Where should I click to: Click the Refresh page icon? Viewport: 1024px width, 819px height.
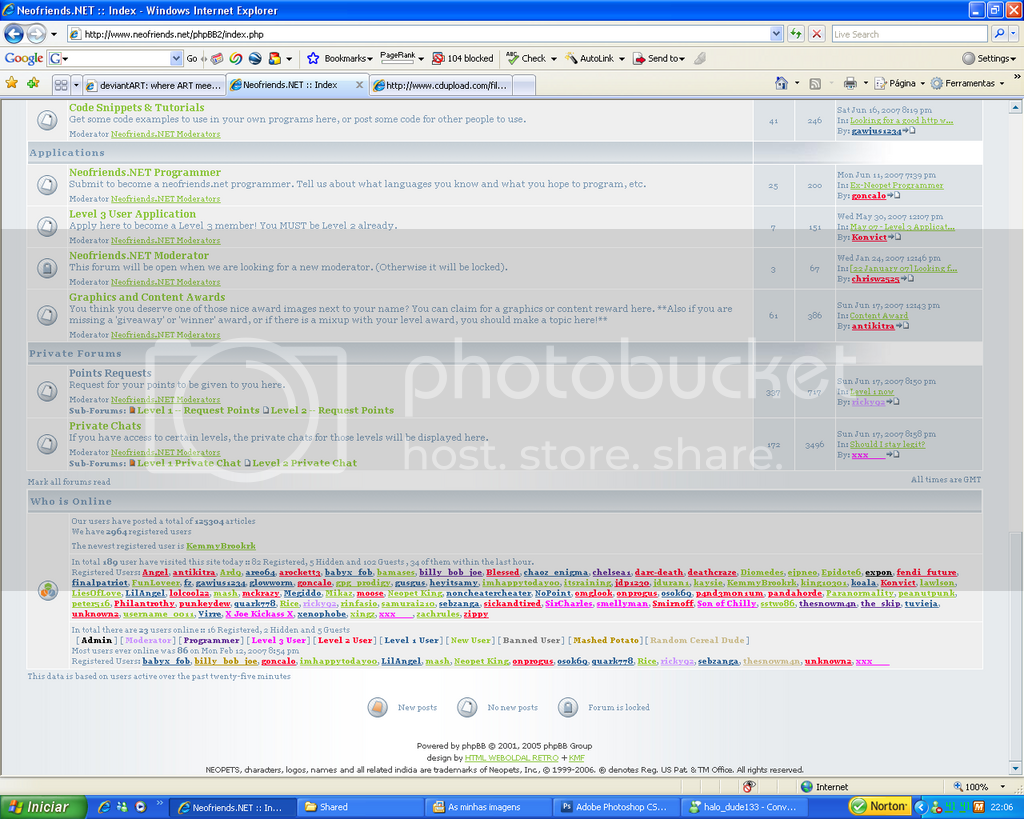coord(796,34)
